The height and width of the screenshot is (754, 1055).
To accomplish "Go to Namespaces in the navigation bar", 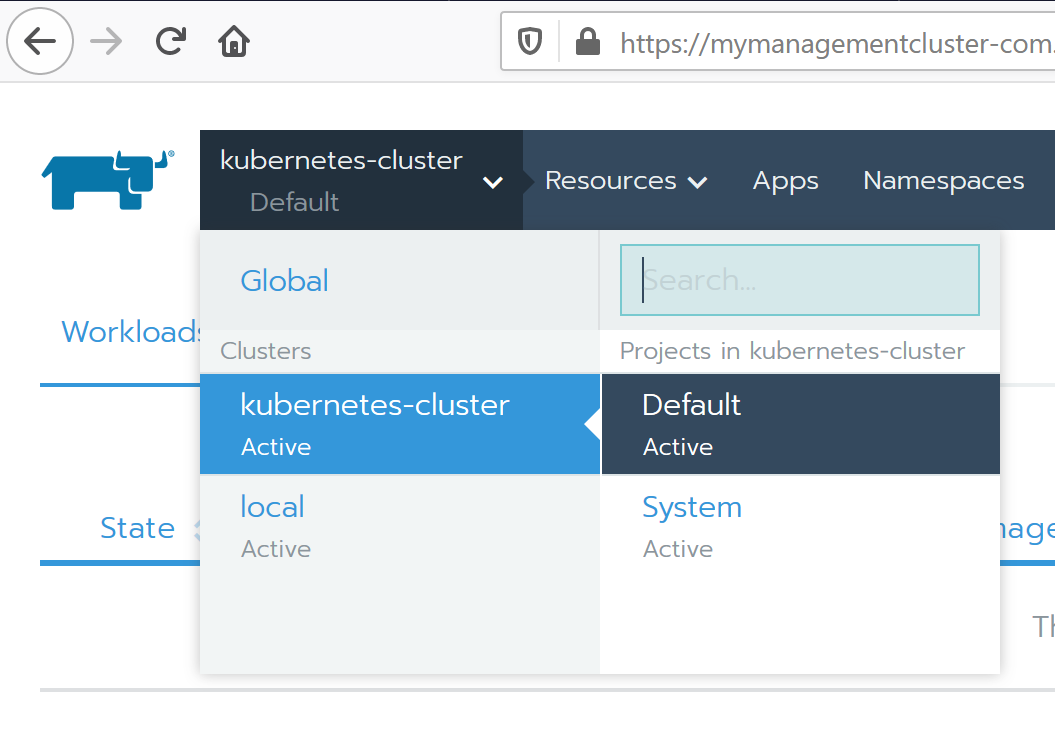I will [943, 181].
